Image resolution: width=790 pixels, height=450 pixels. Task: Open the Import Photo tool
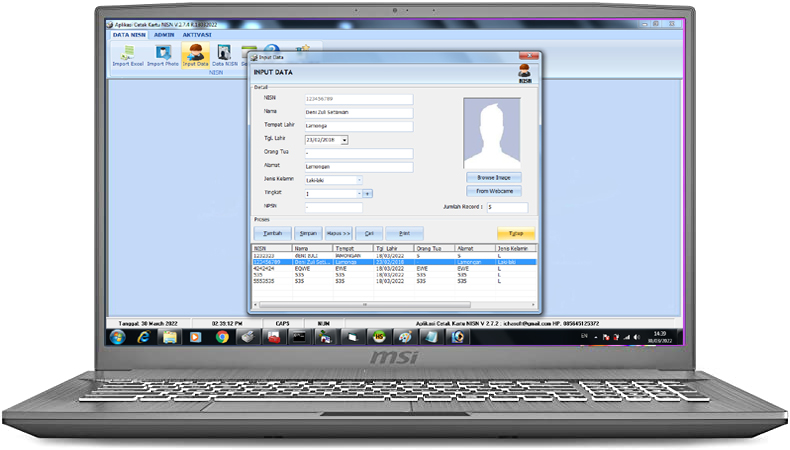164,54
